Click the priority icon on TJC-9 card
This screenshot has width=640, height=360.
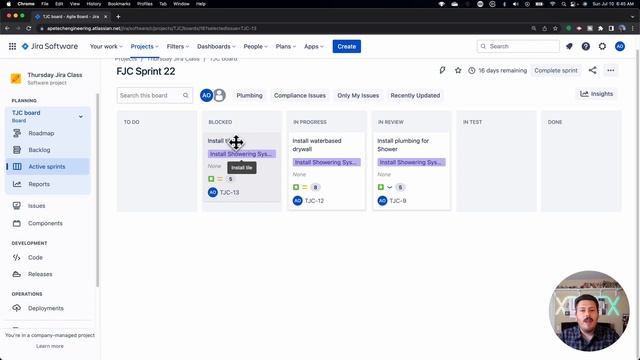point(390,187)
